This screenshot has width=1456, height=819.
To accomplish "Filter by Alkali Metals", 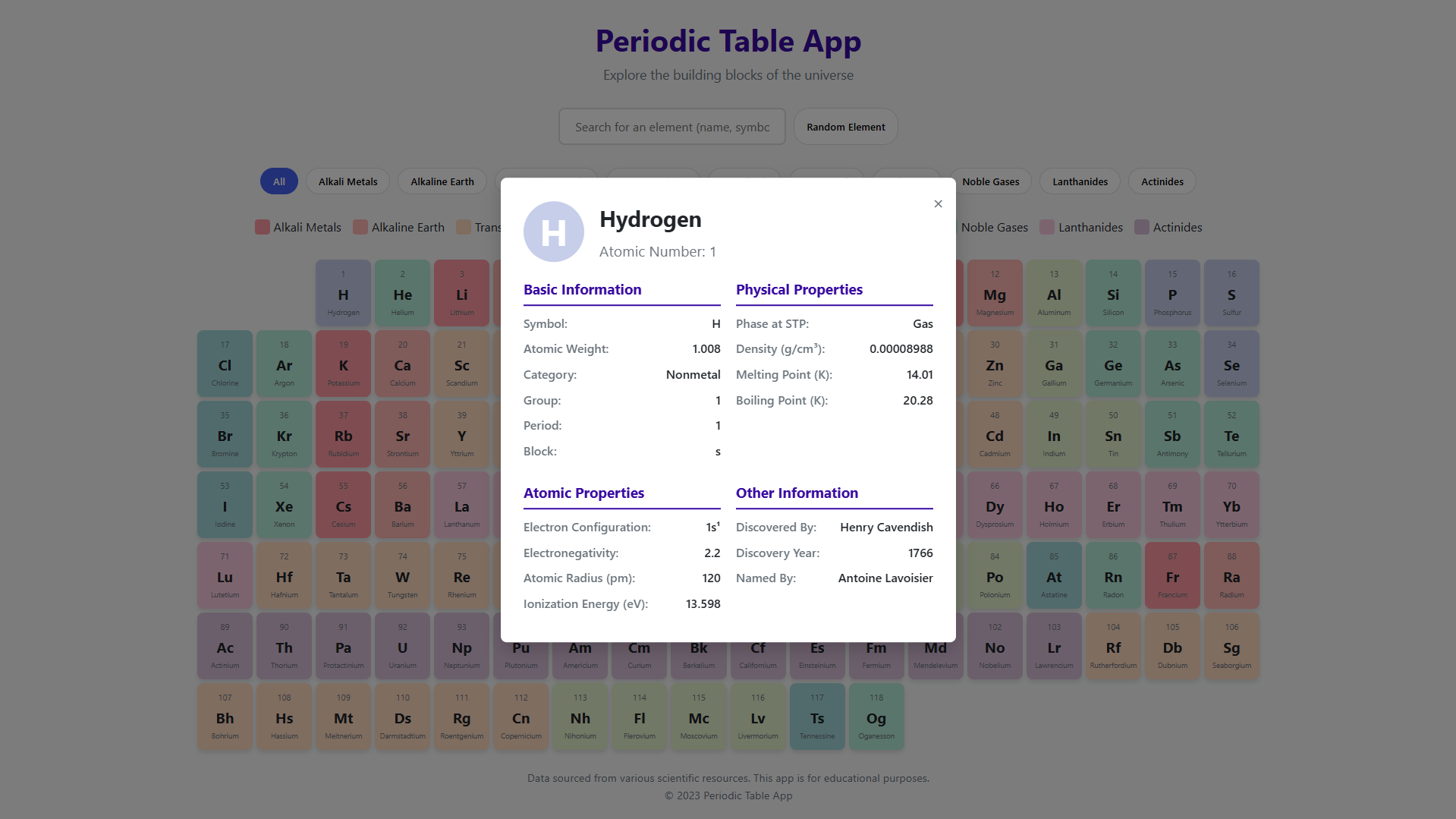I will point(348,181).
